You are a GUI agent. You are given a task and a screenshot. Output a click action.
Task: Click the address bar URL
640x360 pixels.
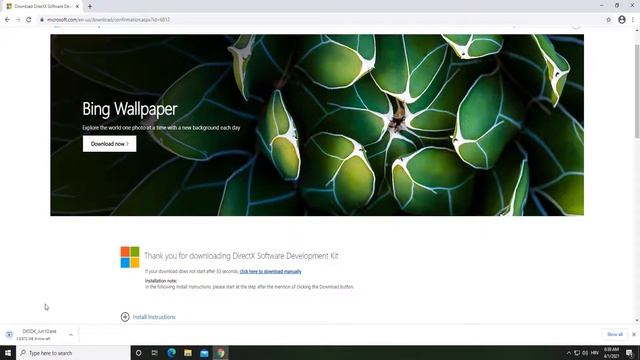(x=108, y=20)
